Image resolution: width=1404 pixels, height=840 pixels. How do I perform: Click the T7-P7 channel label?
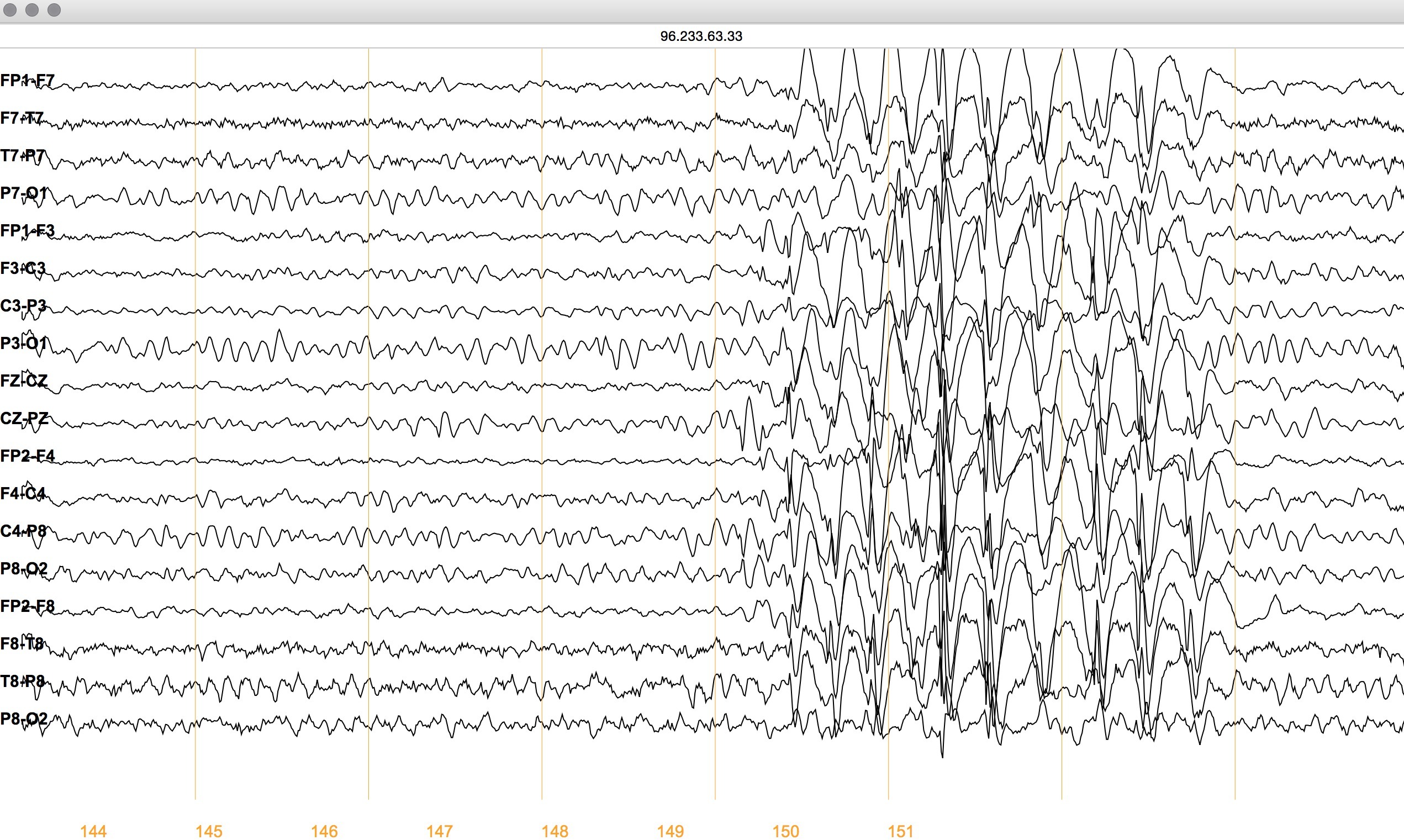point(23,156)
